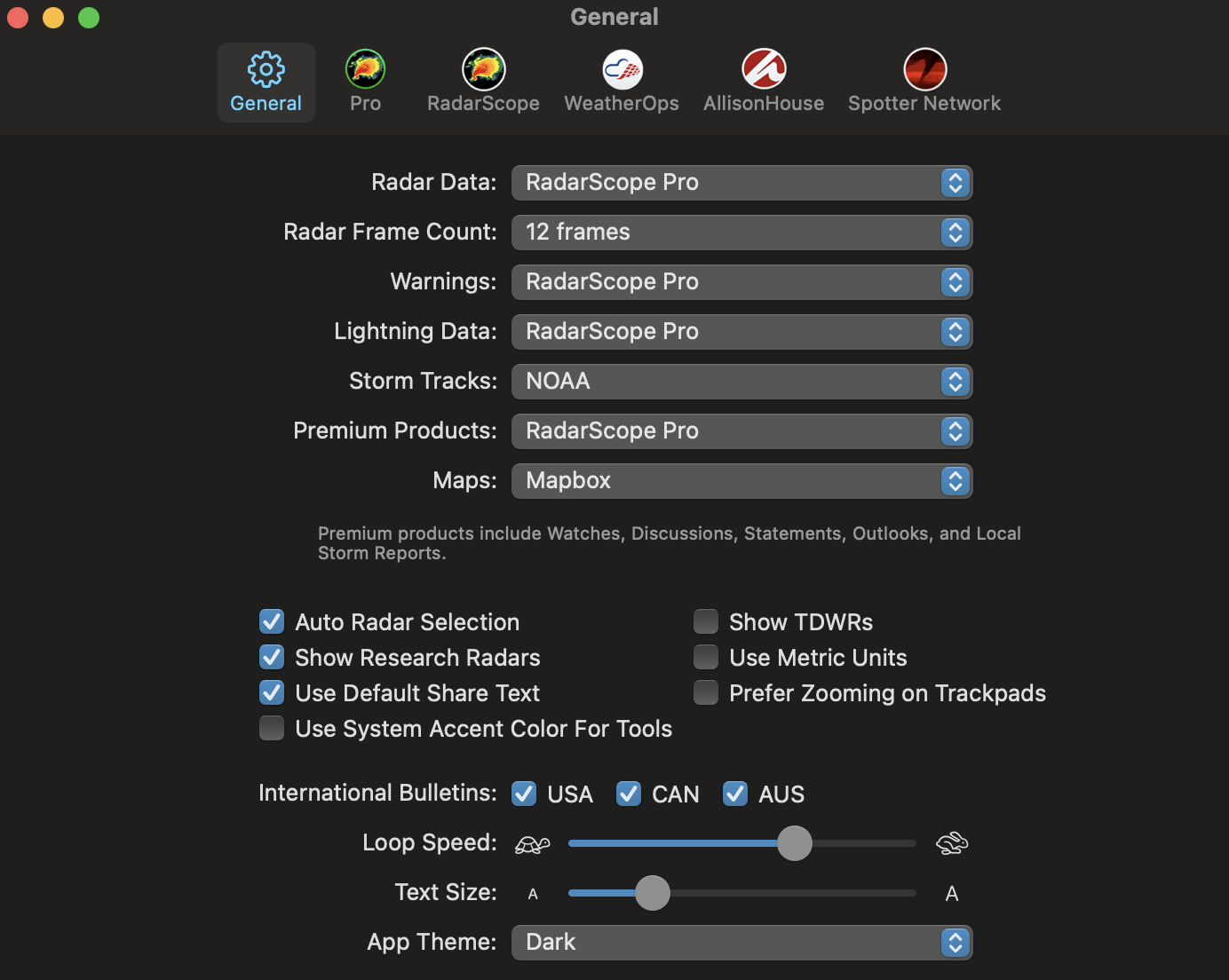The image size is (1229, 980).
Task: Open the Radar Frame Count dropdown
Action: click(x=955, y=233)
